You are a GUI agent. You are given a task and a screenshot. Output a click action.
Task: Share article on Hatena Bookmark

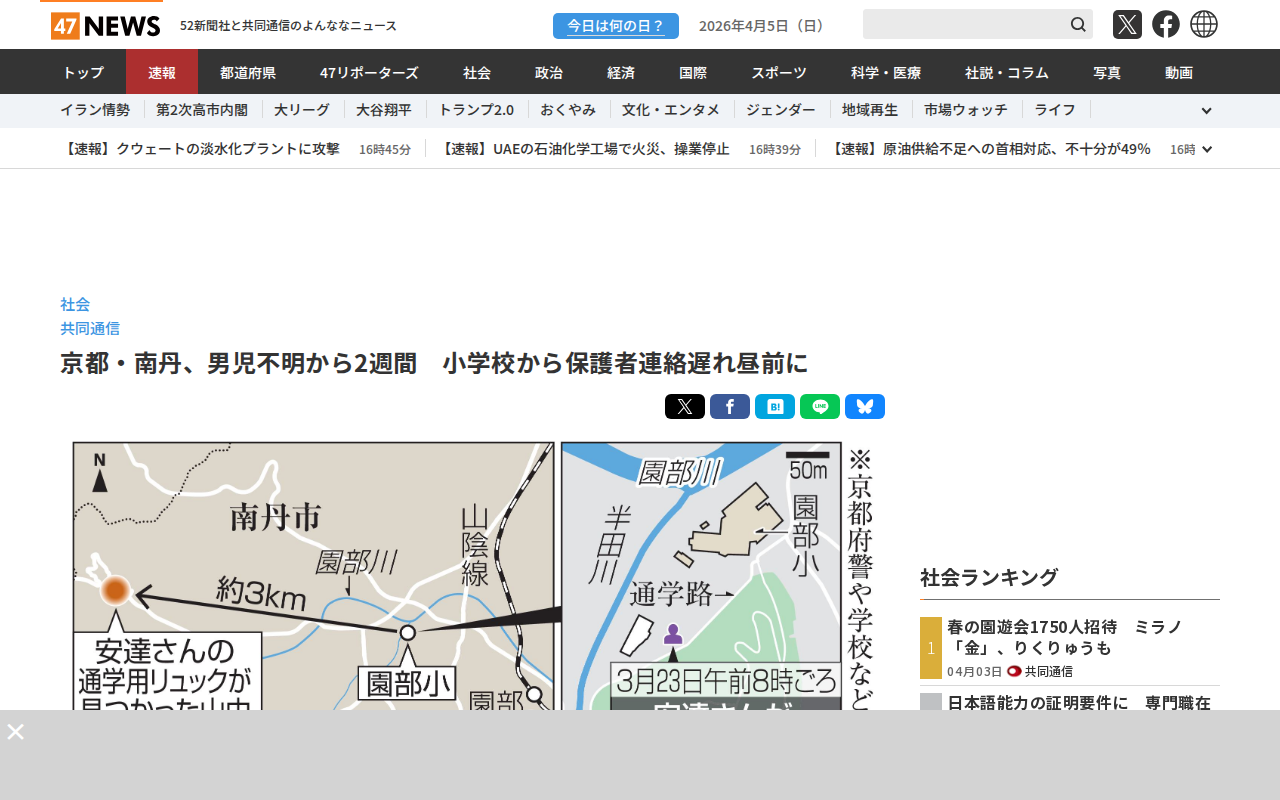[x=774, y=407]
